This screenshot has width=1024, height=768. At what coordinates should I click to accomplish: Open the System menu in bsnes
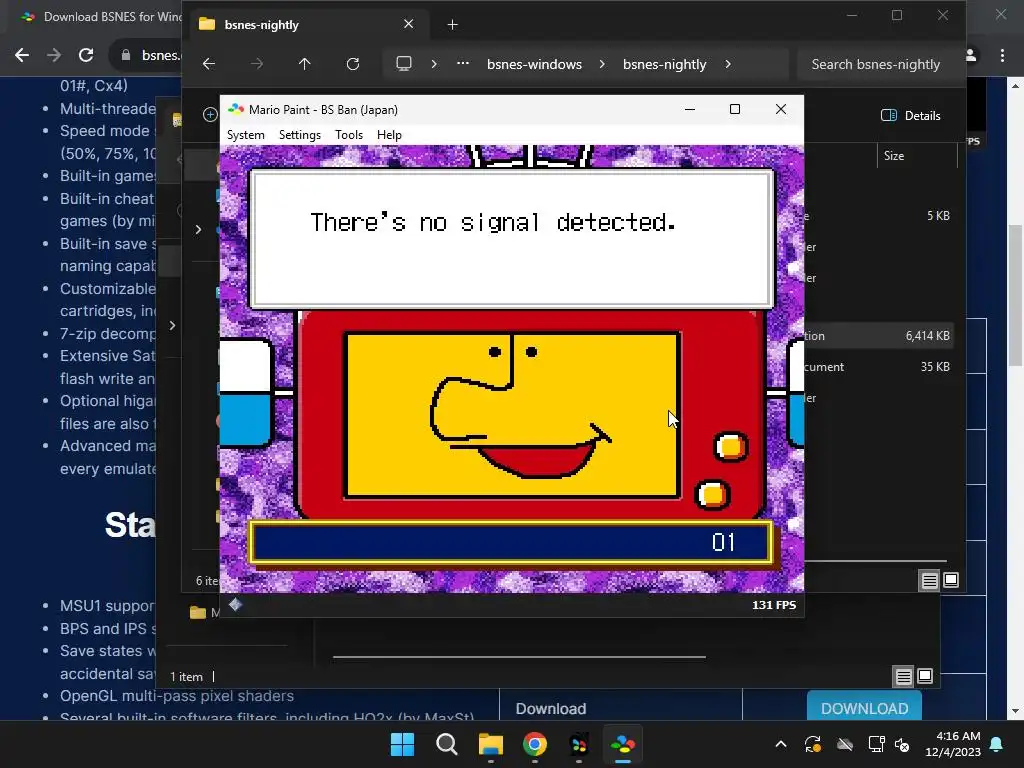pyautogui.click(x=246, y=135)
